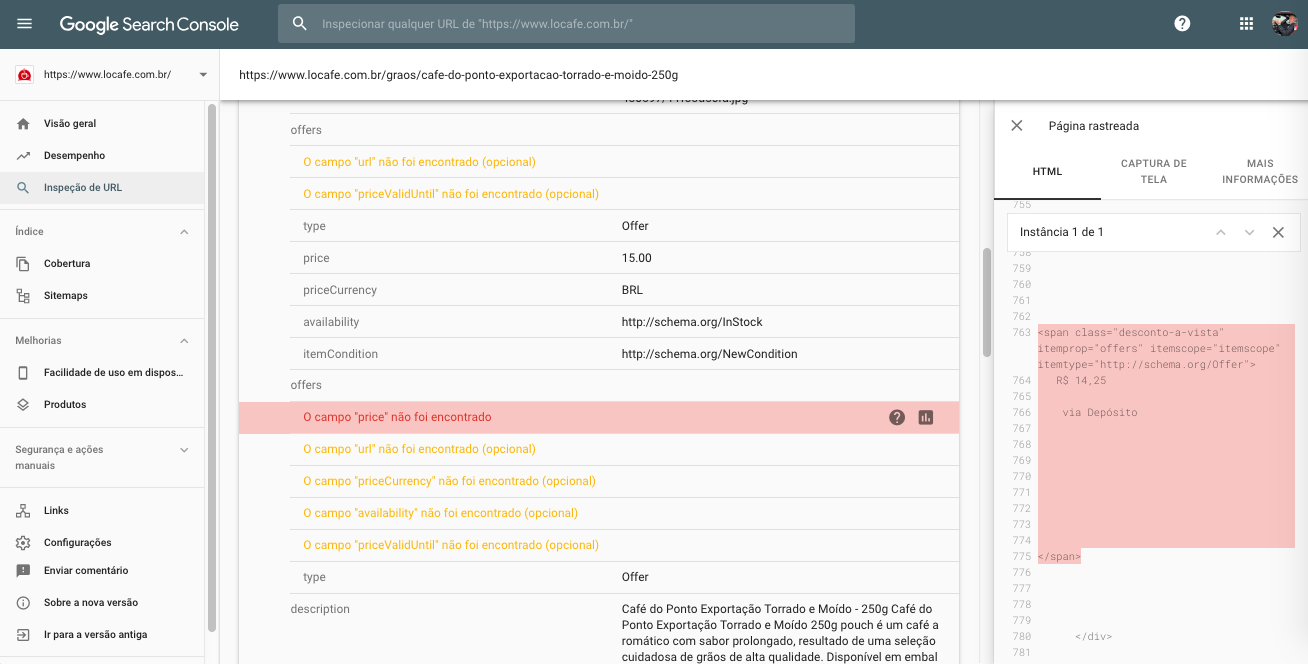
Task: Click the Enviar comentário feedback icon
Action: pyautogui.click(x=23, y=571)
